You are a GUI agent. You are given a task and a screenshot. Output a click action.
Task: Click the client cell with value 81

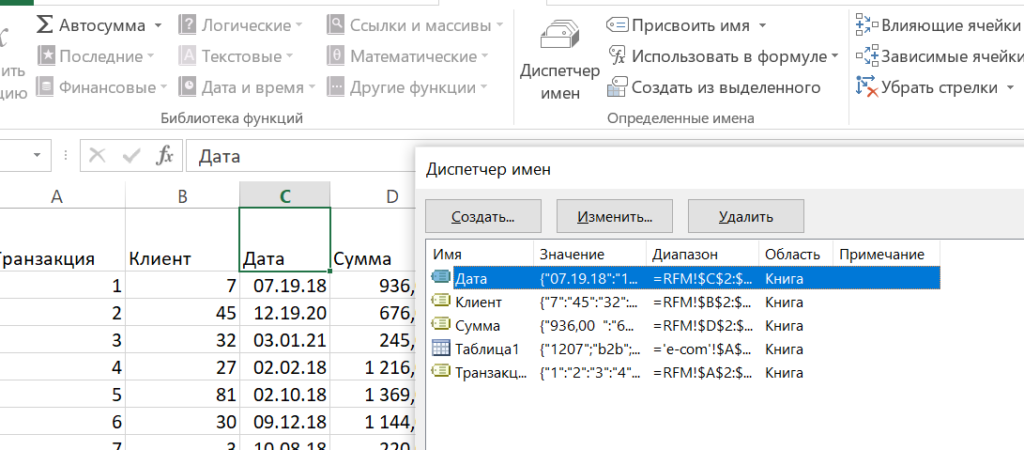(x=182, y=395)
